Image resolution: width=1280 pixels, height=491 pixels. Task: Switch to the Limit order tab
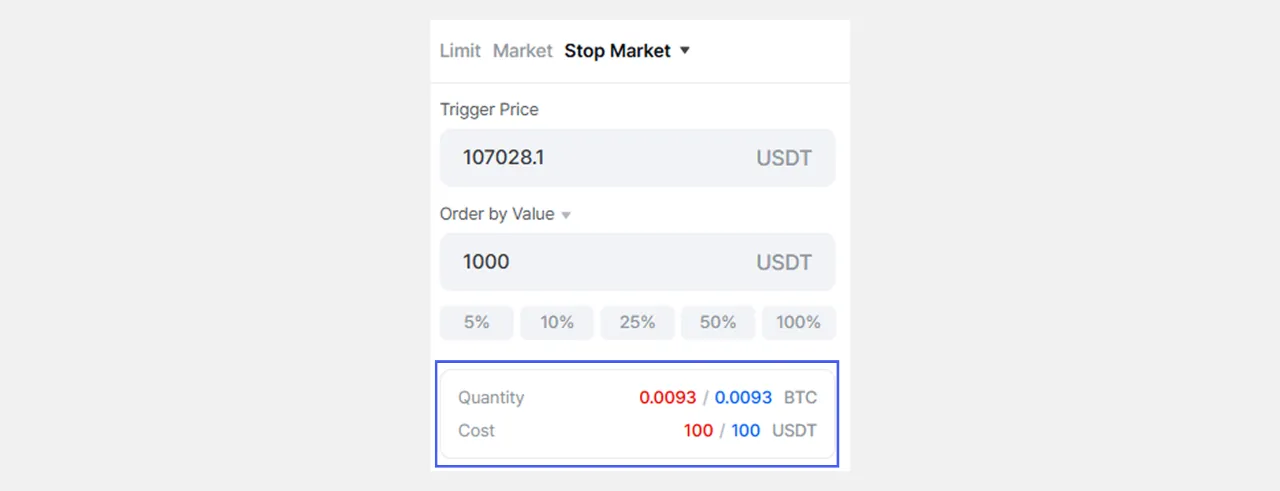coord(460,51)
